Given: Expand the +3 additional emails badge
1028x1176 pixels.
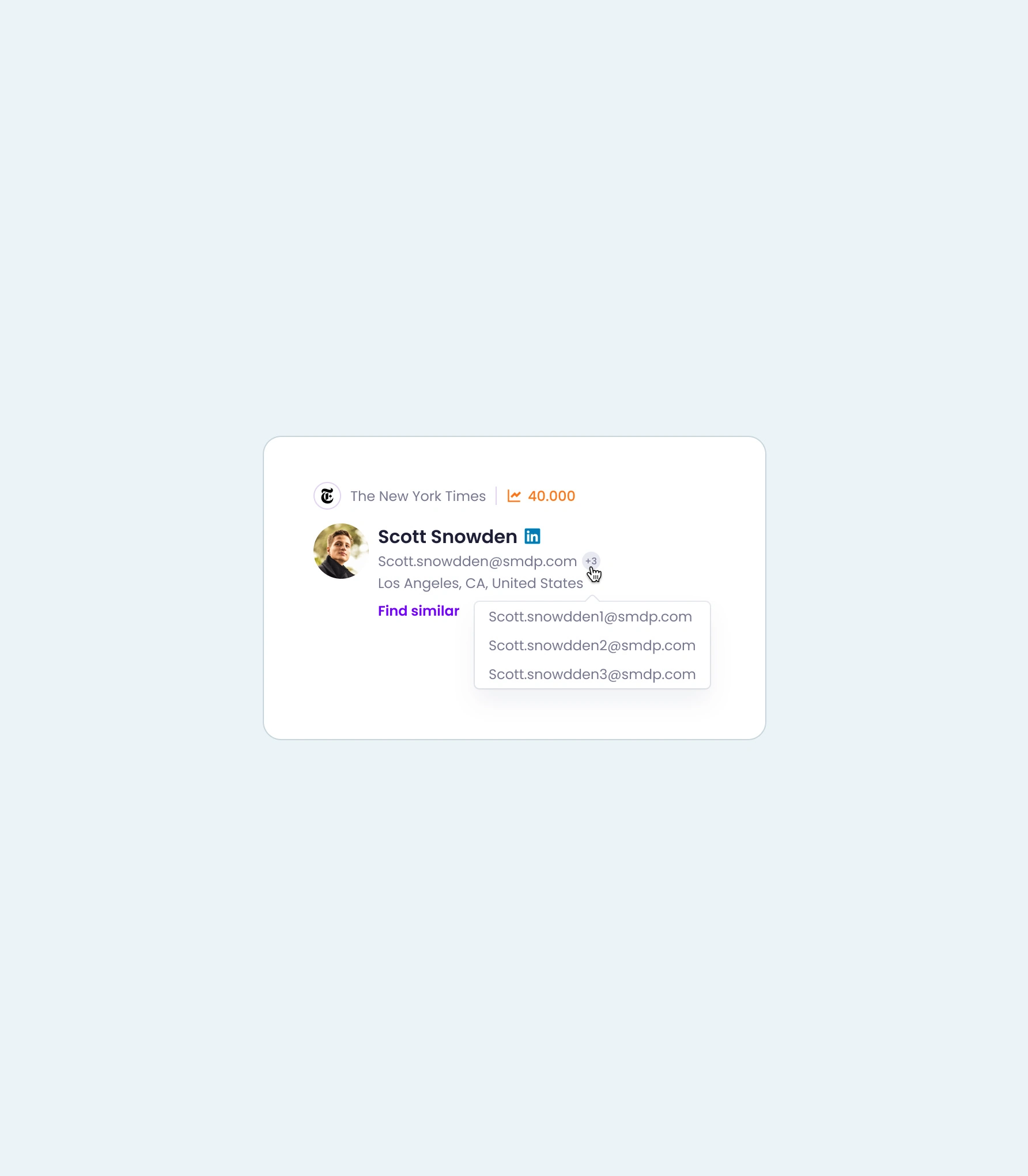Looking at the screenshot, I should [x=591, y=561].
